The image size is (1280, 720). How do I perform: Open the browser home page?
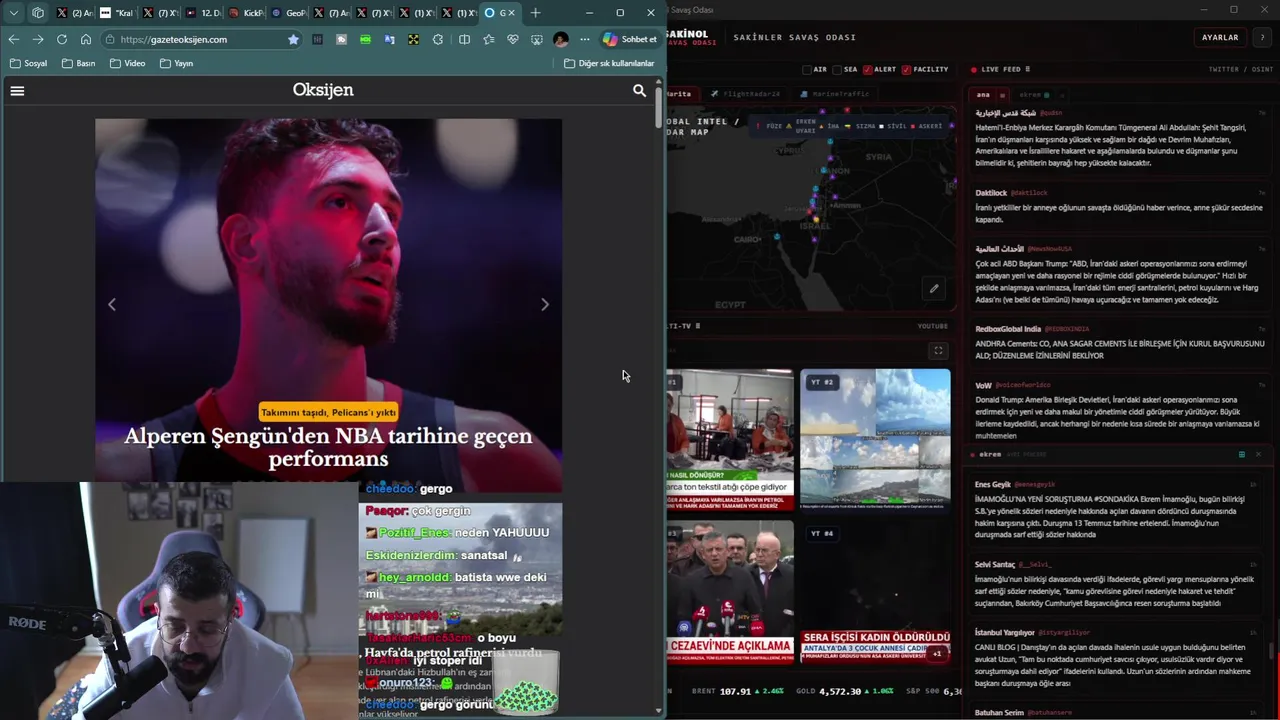86,39
